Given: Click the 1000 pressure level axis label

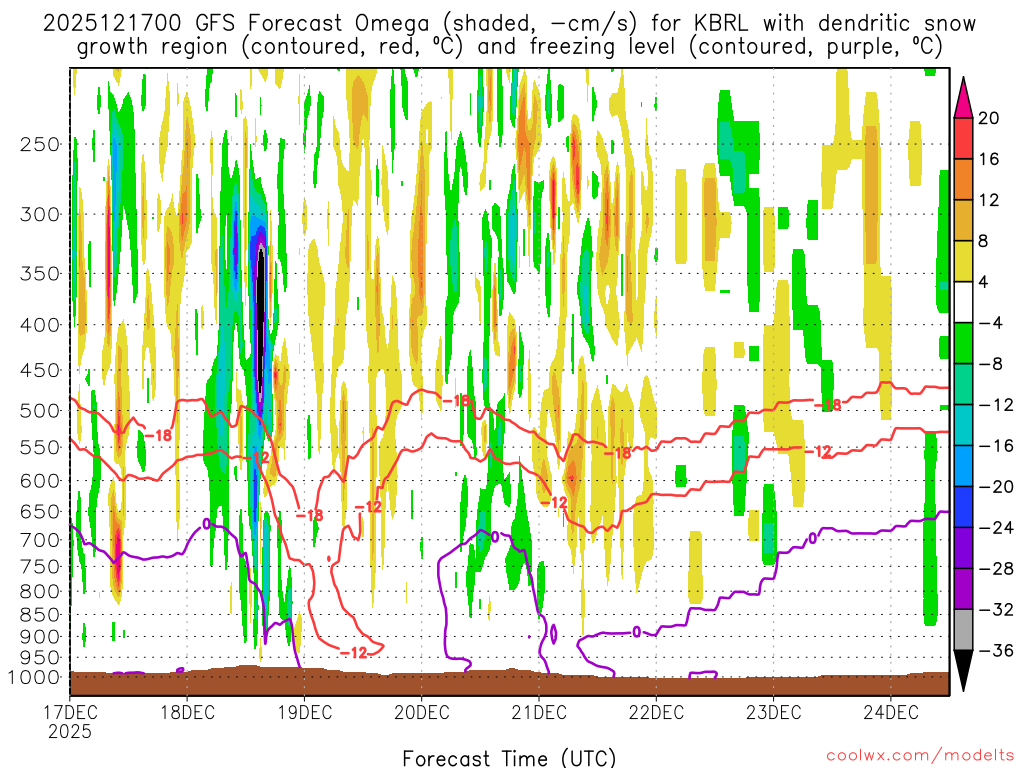Looking at the screenshot, I should point(36,677).
